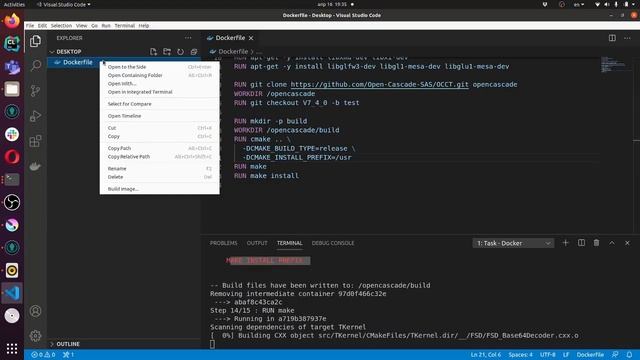The width and height of the screenshot is (640, 360).
Task: Switch to the DEBUG CONSOLE tab
Action: click(x=333, y=243)
